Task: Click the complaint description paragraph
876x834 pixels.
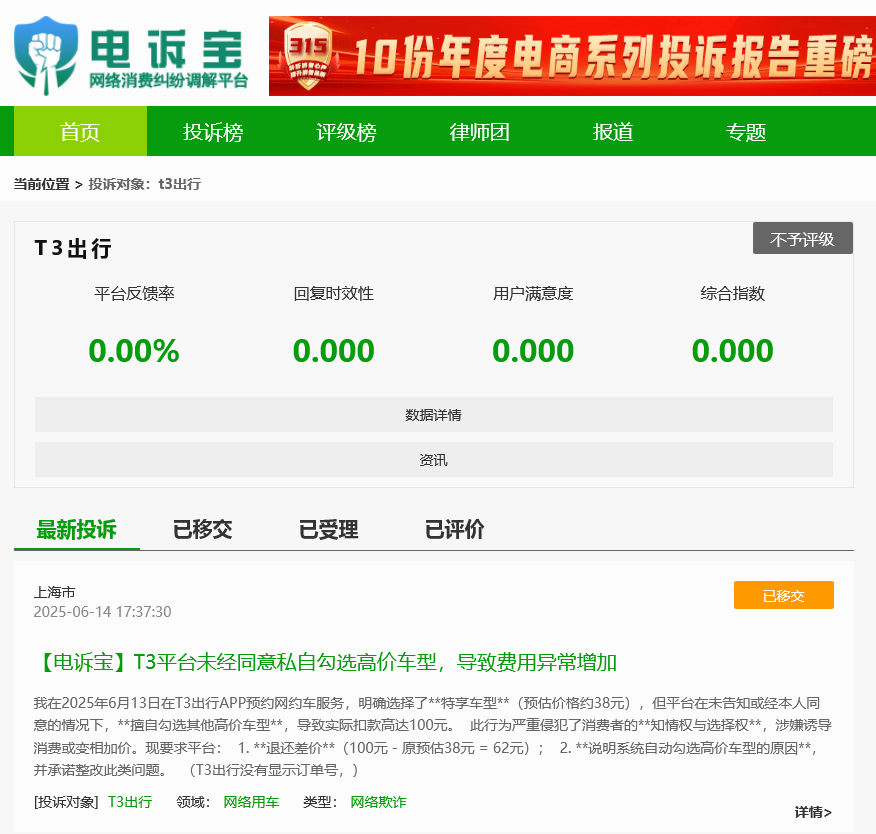Action: 433,736
